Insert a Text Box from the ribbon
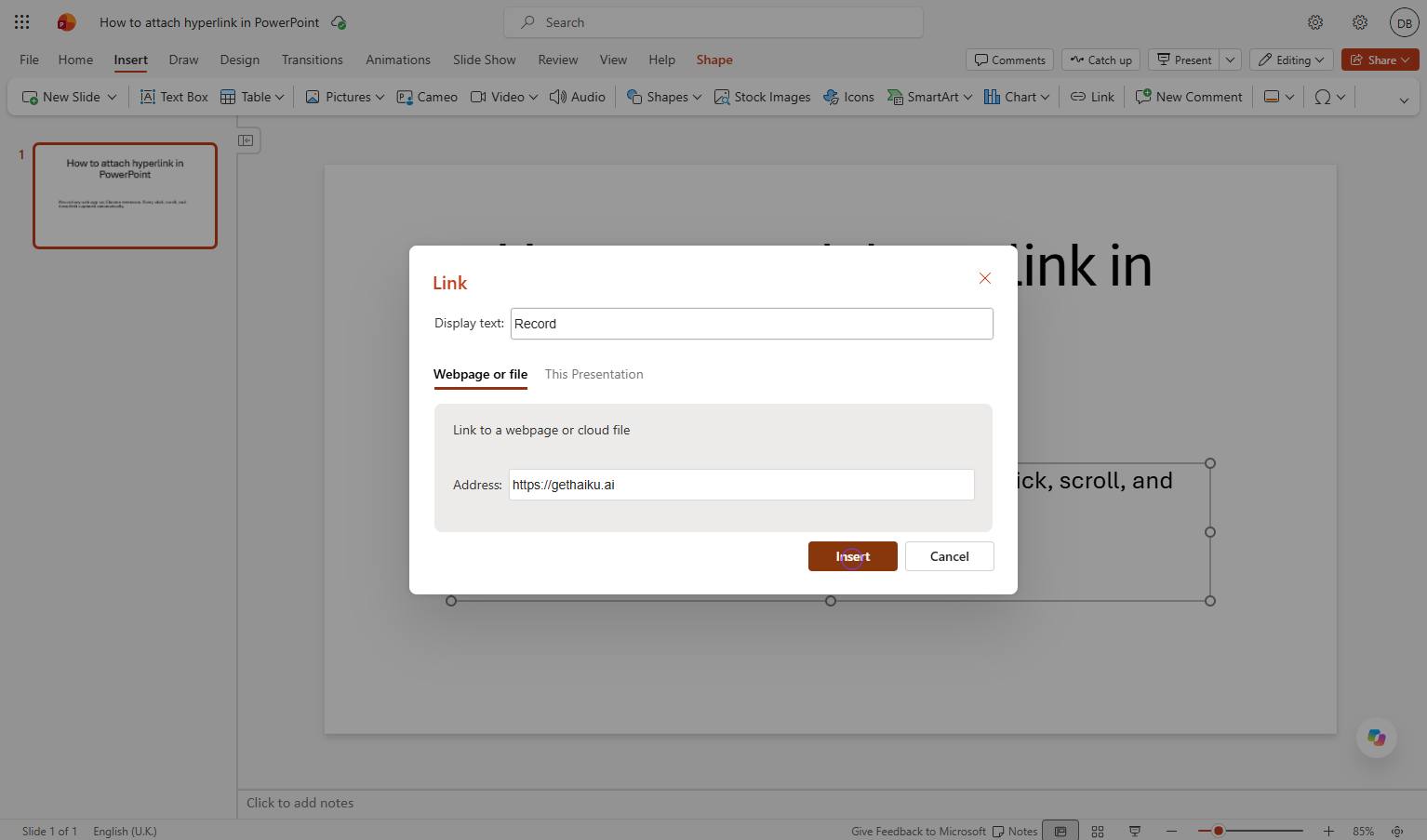Screen dimensions: 1427x840 [x=174, y=97]
